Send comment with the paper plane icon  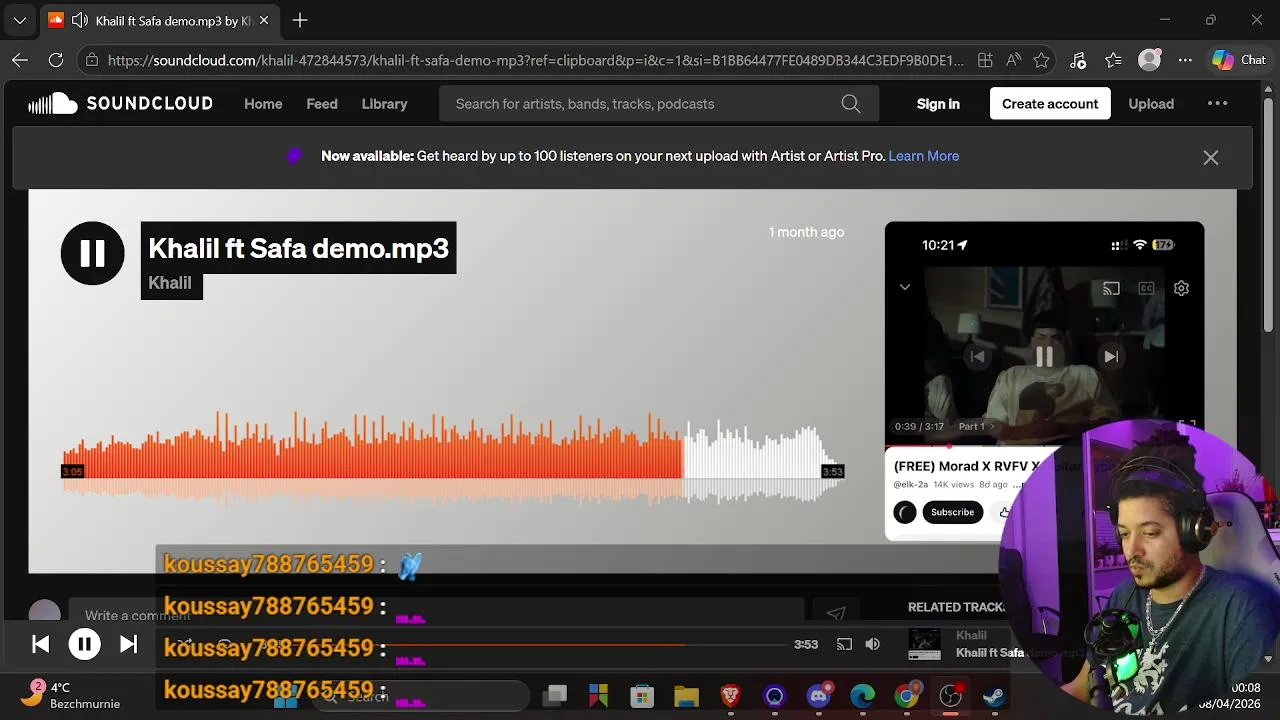pyautogui.click(x=836, y=615)
